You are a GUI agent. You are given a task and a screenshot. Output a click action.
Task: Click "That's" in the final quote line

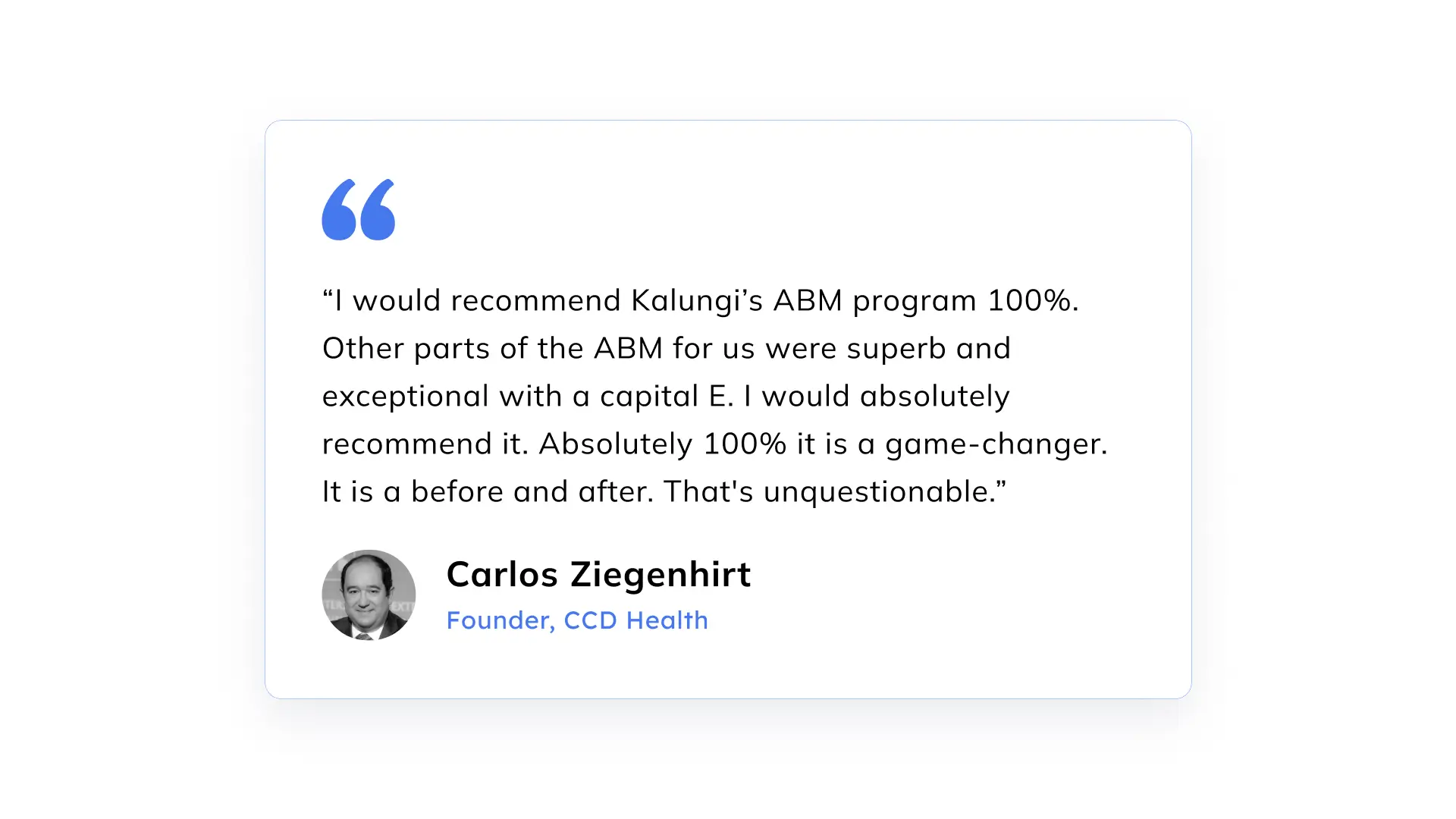708,492
